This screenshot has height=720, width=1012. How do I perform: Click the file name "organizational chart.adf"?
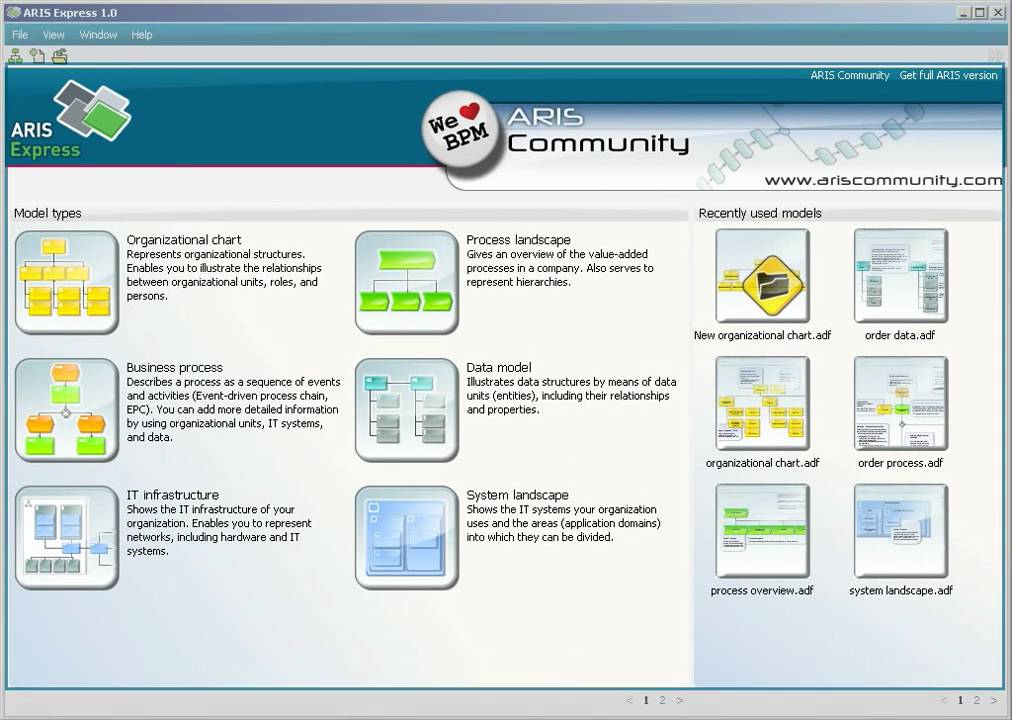click(x=762, y=463)
